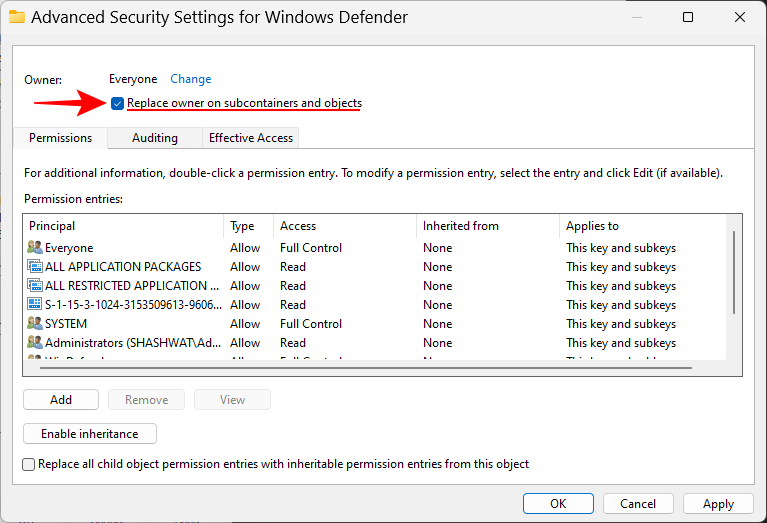The image size is (767, 523).
Task: Click the permission list vertical scrollbar
Action: (735, 270)
